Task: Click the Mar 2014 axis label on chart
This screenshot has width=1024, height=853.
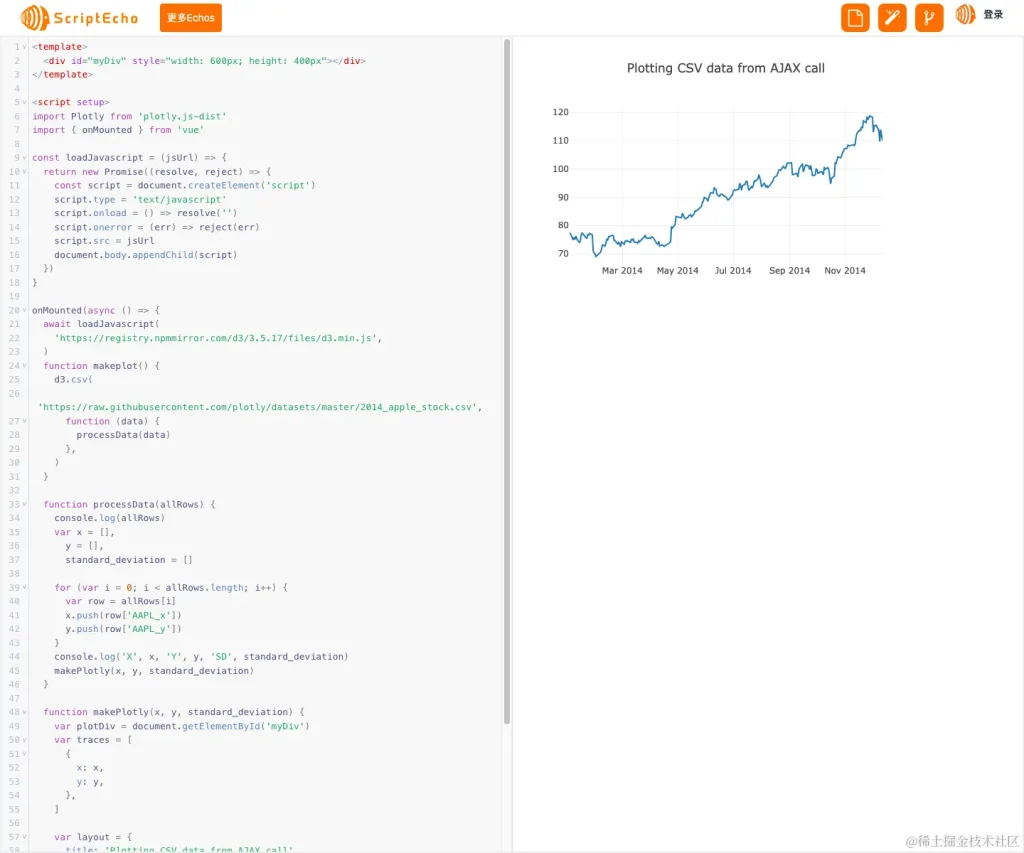Action: [x=622, y=270]
